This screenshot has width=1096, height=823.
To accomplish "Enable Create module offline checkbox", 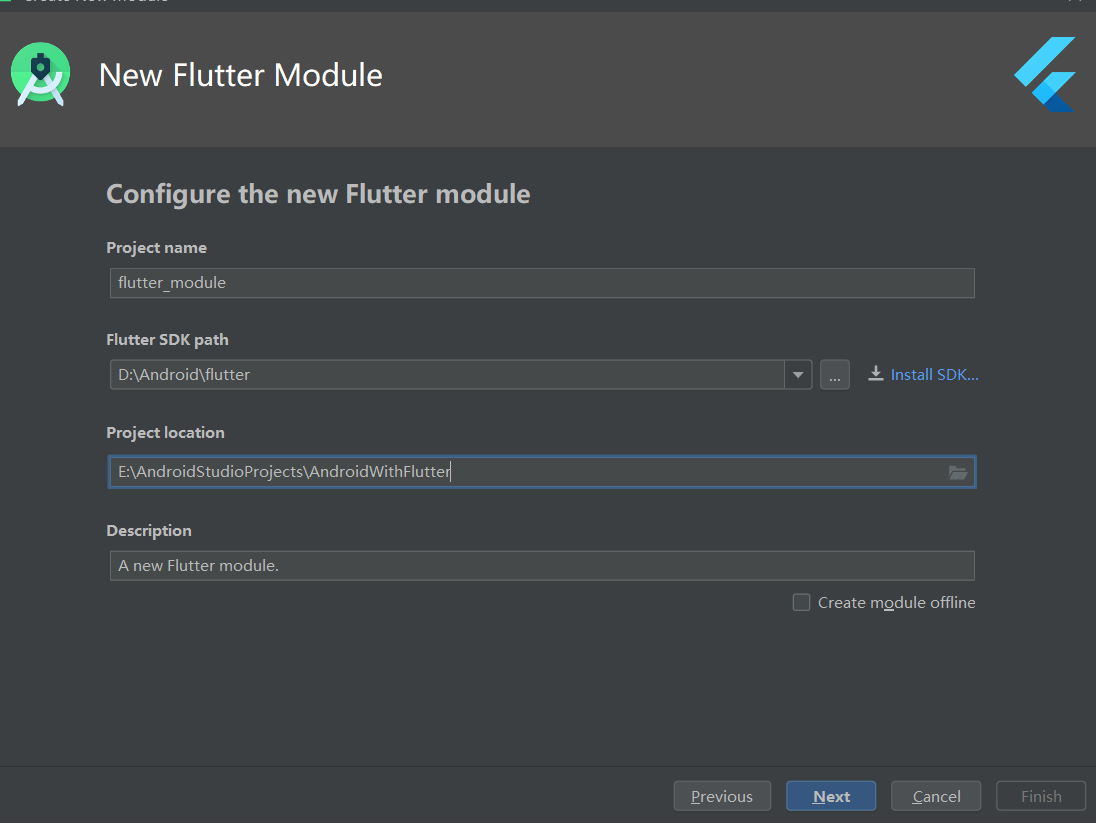I will (x=801, y=602).
